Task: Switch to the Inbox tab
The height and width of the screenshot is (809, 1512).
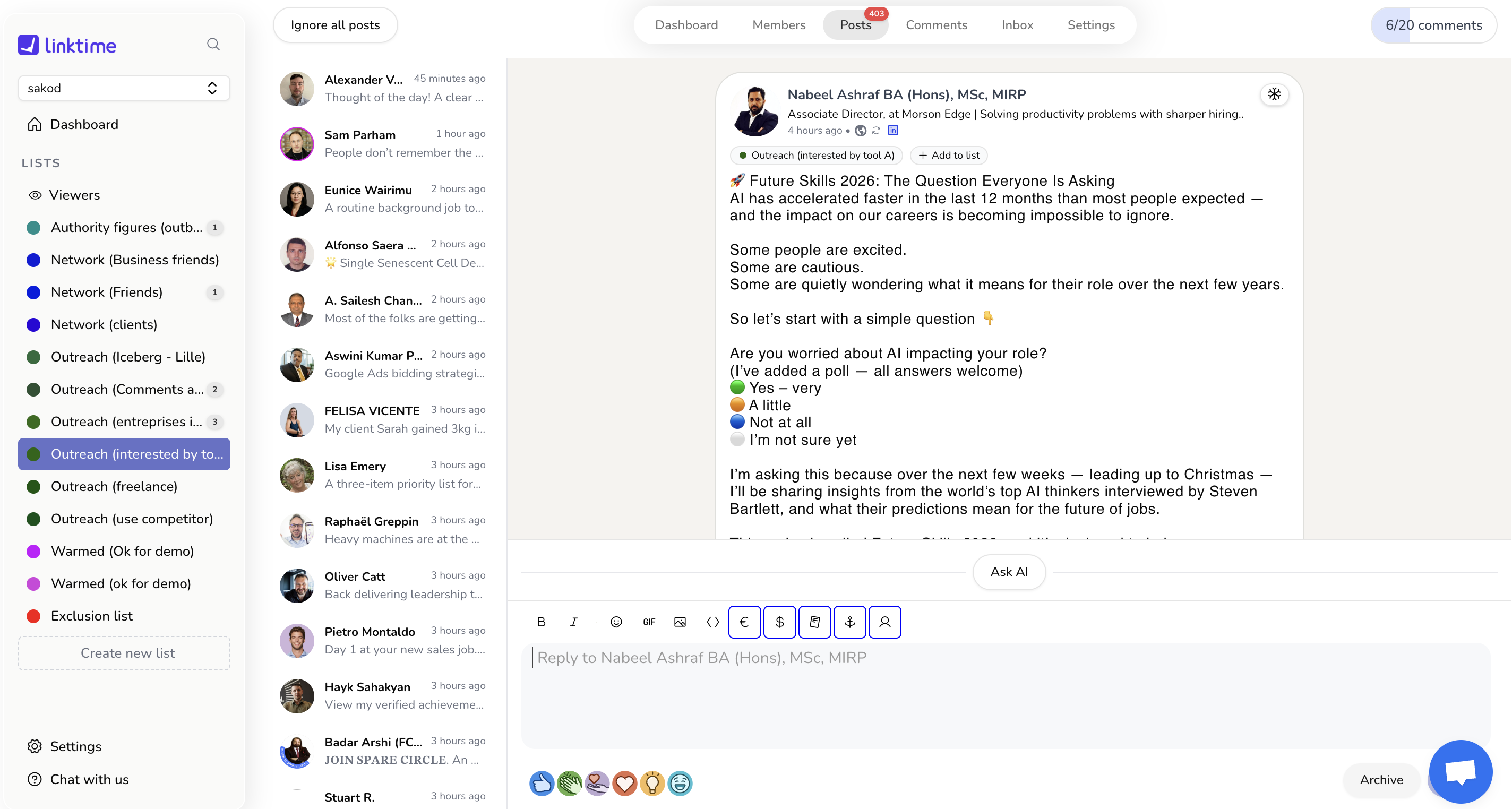Action: tap(1017, 25)
